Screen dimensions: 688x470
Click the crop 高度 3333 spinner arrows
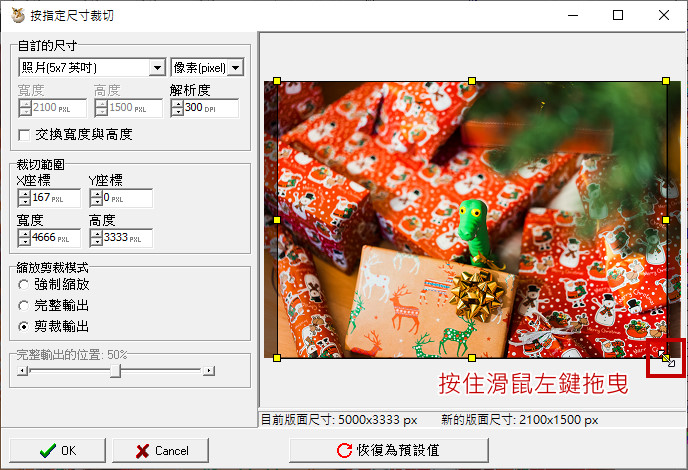(96, 238)
